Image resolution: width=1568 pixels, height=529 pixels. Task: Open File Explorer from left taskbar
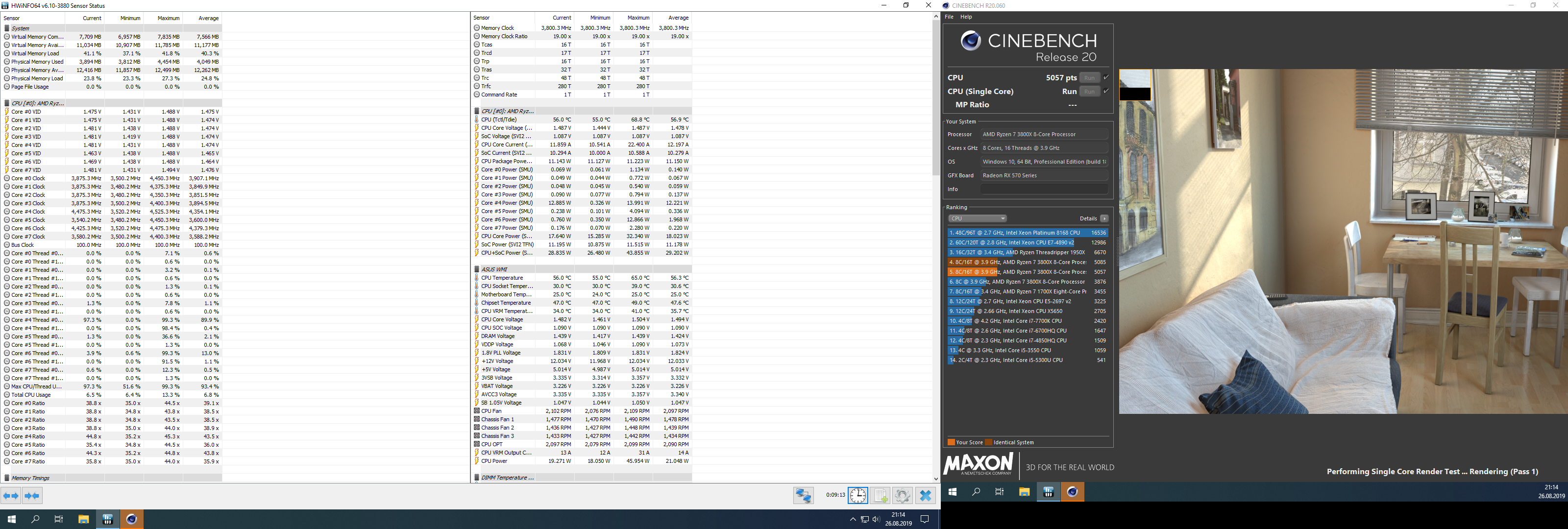(83, 519)
